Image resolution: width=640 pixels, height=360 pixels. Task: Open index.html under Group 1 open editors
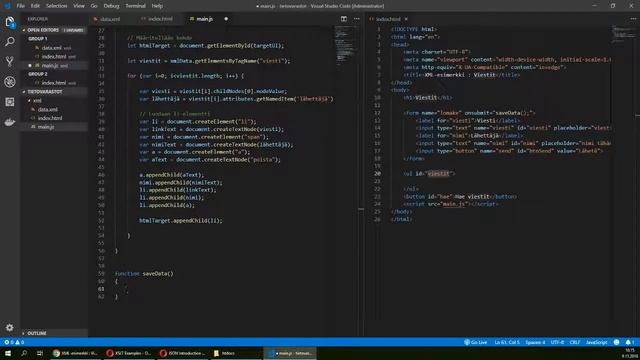coord(54,57)
